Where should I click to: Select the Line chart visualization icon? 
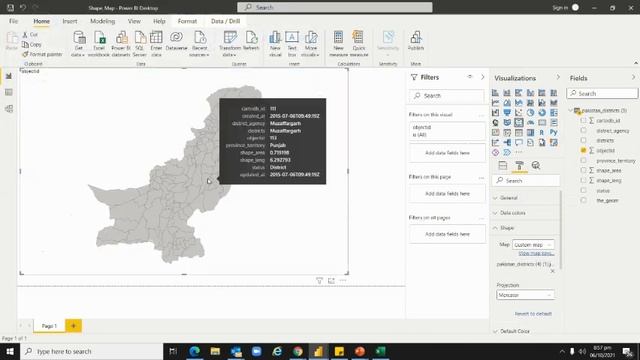pyautogui.click(x=495, y=102)
